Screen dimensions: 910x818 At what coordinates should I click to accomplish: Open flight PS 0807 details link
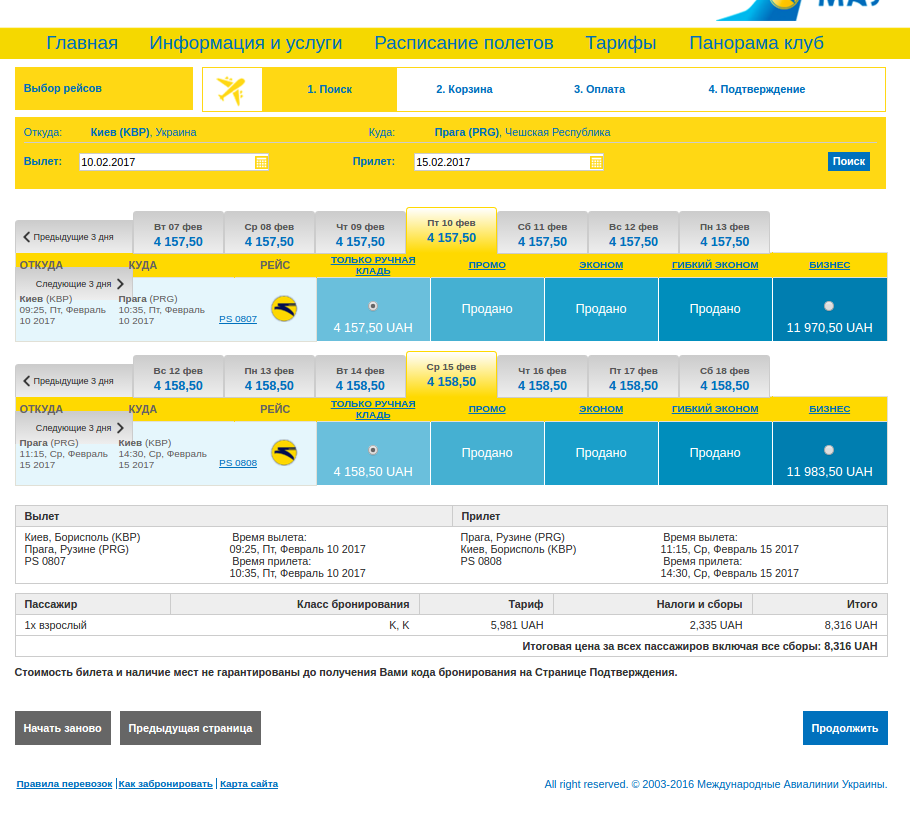pos(238,319)
